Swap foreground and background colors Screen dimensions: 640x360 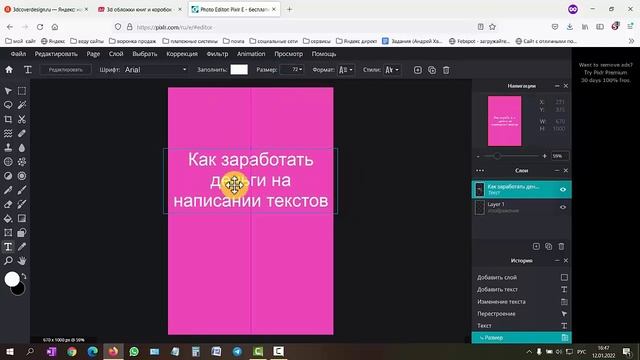24,276
